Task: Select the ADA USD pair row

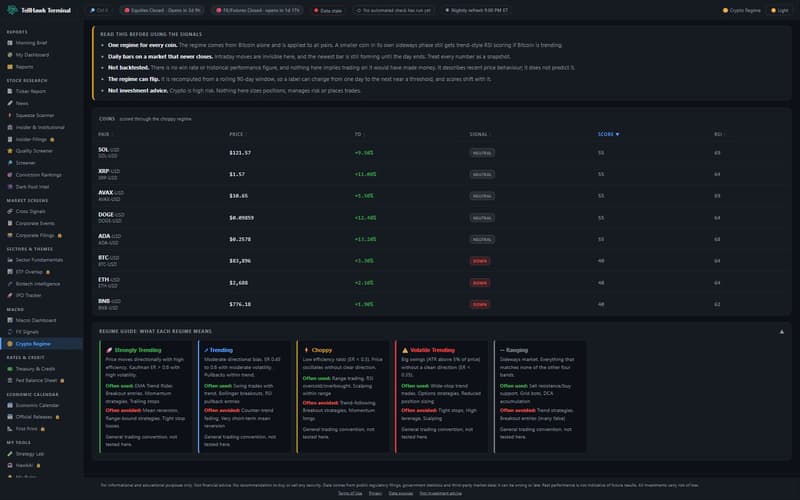Action: click(x=441, y=239)
